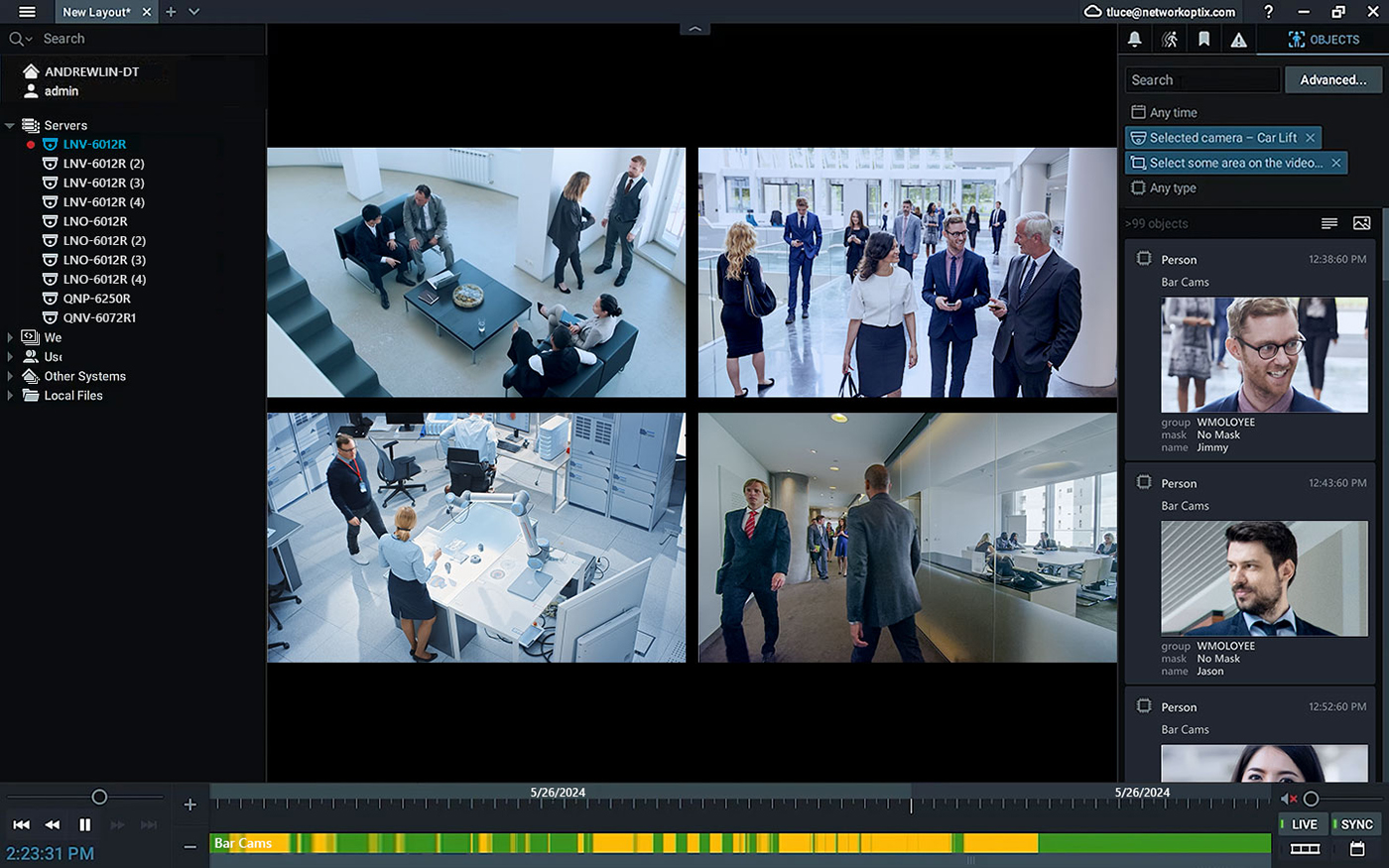
Task: Open the Motion search tab
Action: [1170, 40]
